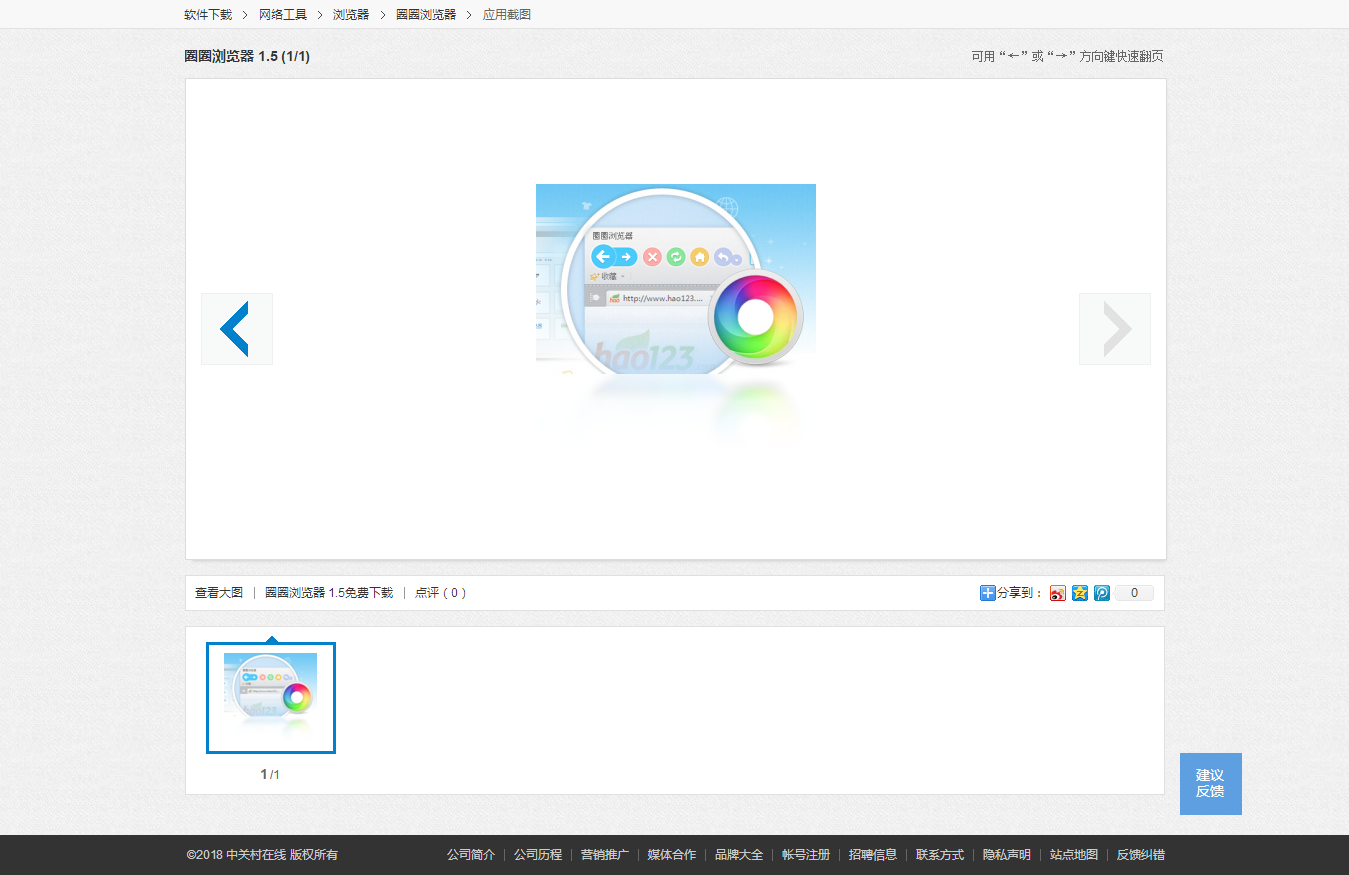Click the arrow-key paging hint text

1067,57
